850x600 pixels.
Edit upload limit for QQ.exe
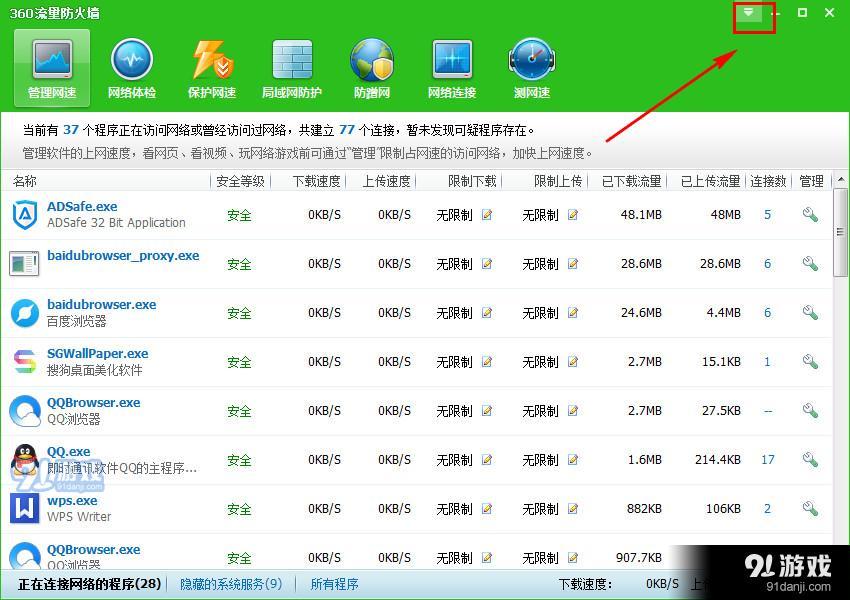point(572,460)
